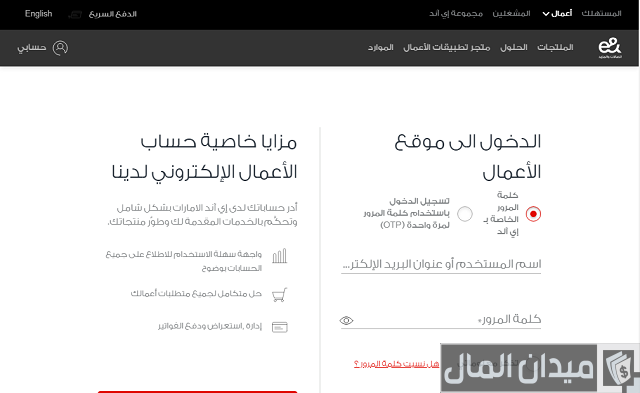Open the المستهلك consumer tab
The height and width of the screenshot is (393, 640).
click(x=601, y=14)
